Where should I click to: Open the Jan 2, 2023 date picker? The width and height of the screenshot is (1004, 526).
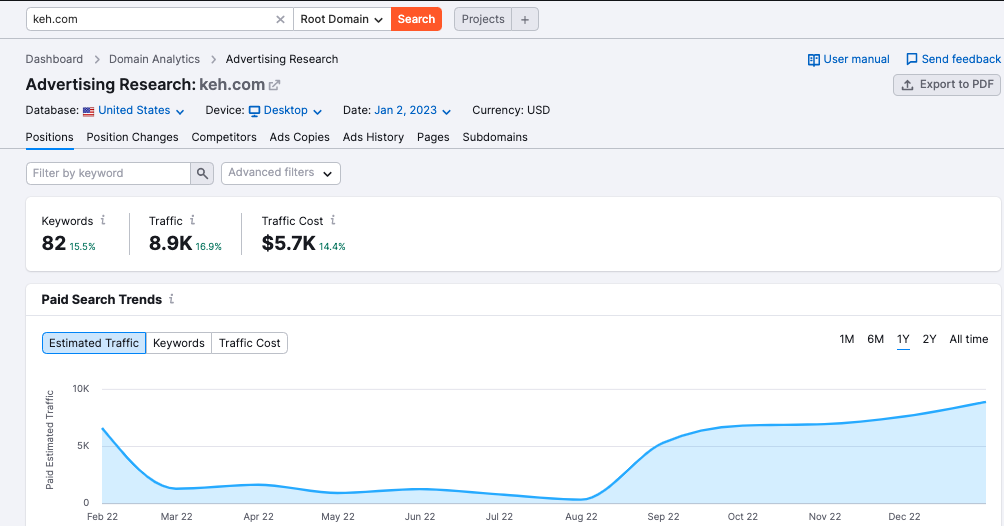[x=412, y=110]
